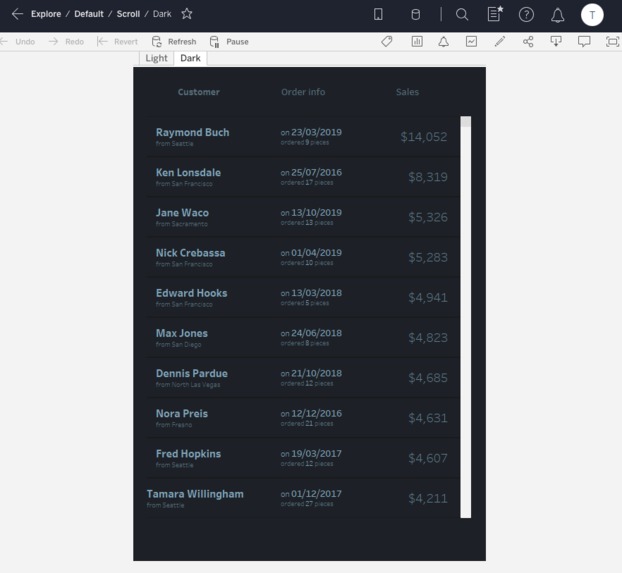The height and width of the screenshot is (573, 622).
Task: Click the $14,052 sales value
Action: click(x=424, y=137)
